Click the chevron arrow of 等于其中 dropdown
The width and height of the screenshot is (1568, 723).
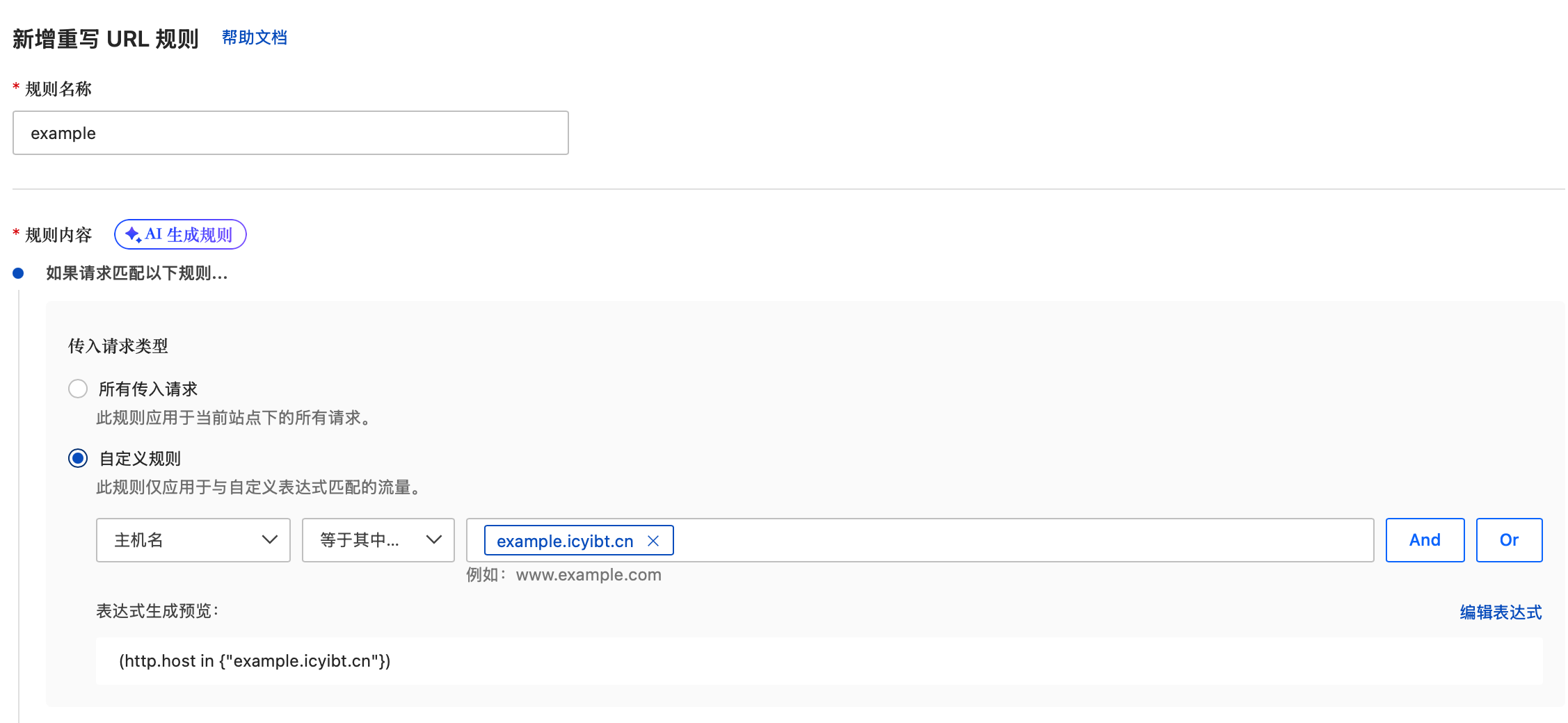coord(434,539)
